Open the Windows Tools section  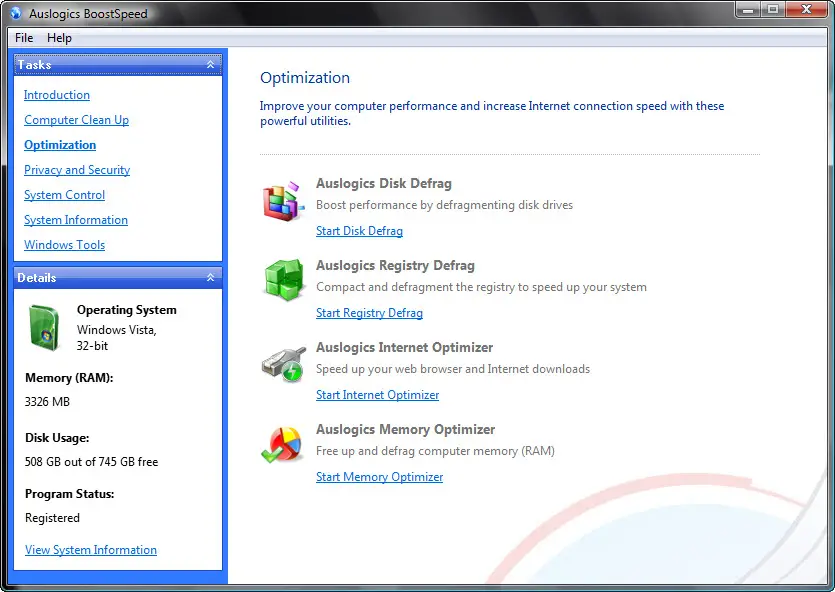click(64, 245)
